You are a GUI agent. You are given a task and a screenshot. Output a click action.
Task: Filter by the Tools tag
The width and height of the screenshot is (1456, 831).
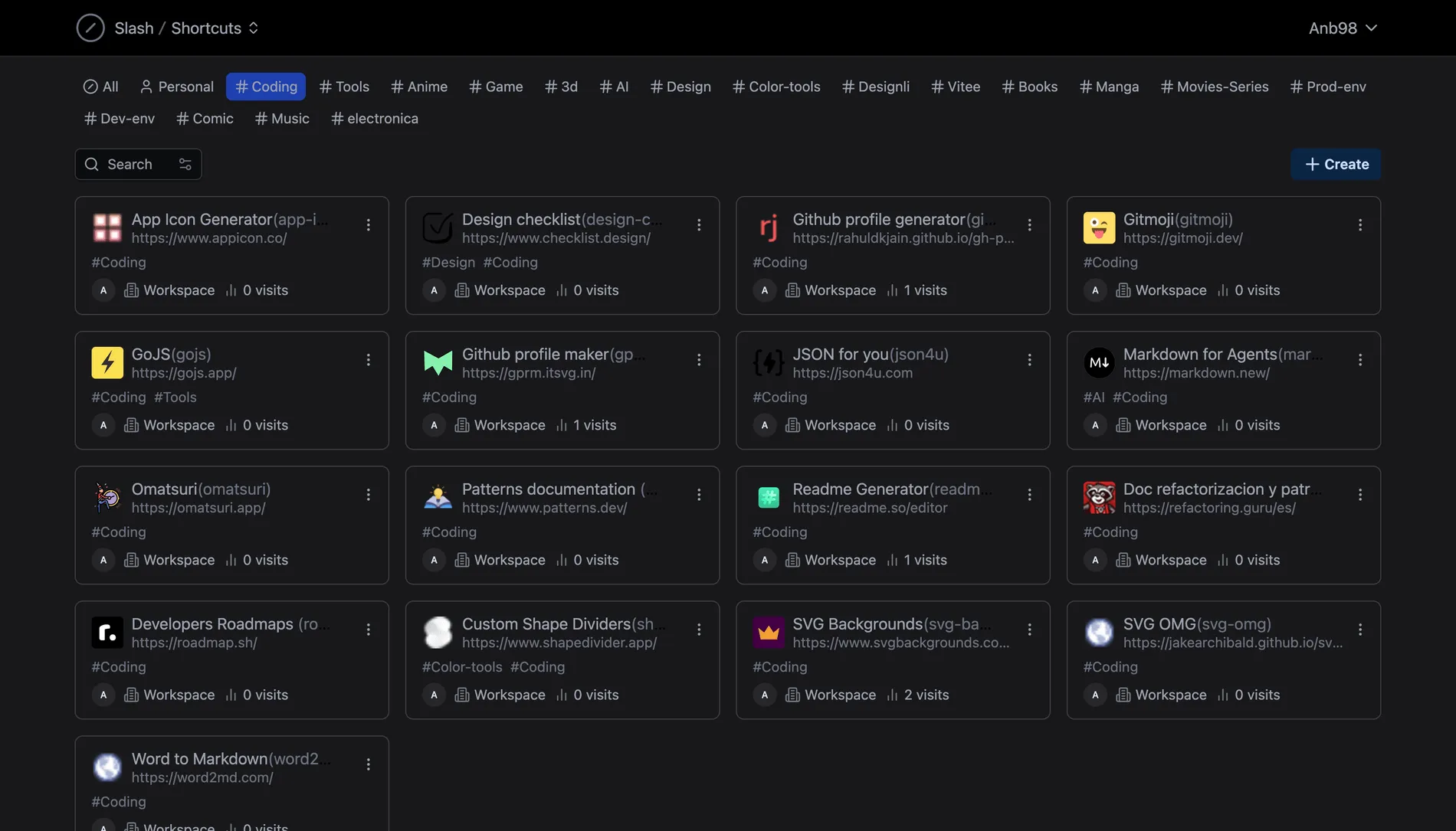(344, 87)
